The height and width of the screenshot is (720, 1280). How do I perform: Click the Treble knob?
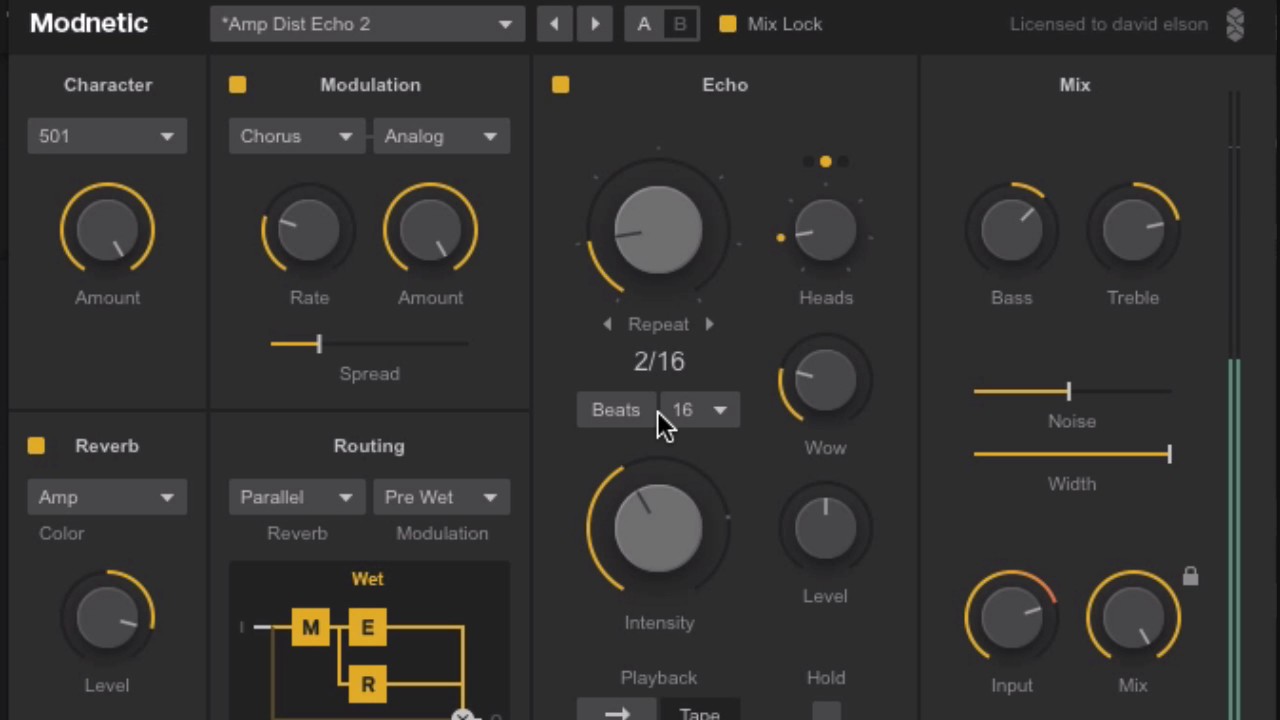pos(1133,229)
